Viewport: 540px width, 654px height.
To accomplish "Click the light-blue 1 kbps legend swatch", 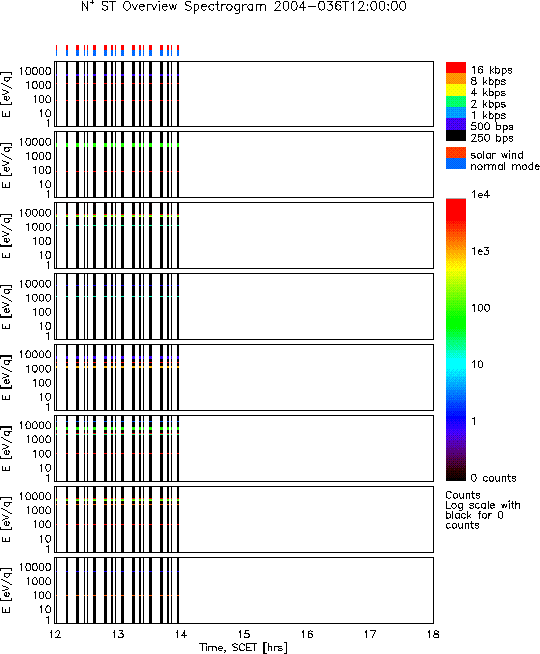I will point(456,113).
